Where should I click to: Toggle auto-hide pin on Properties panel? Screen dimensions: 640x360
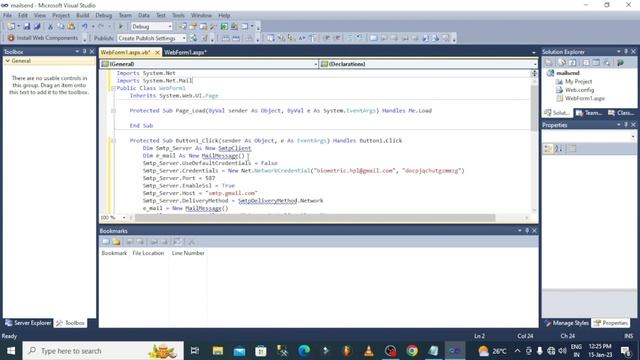(x=626, y=125)
